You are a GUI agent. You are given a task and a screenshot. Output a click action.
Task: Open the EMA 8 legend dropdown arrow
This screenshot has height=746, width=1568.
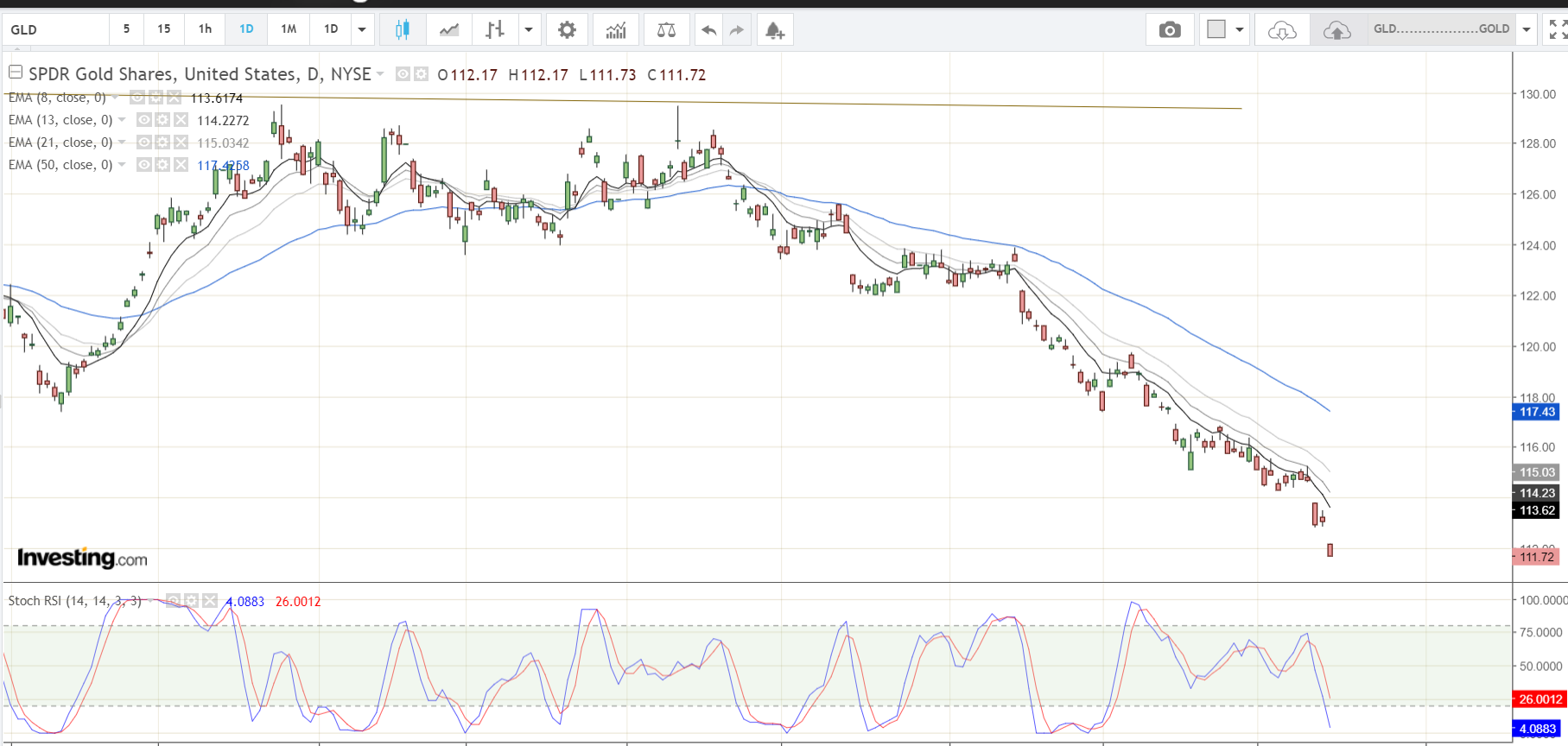click(x=115, y=98)
